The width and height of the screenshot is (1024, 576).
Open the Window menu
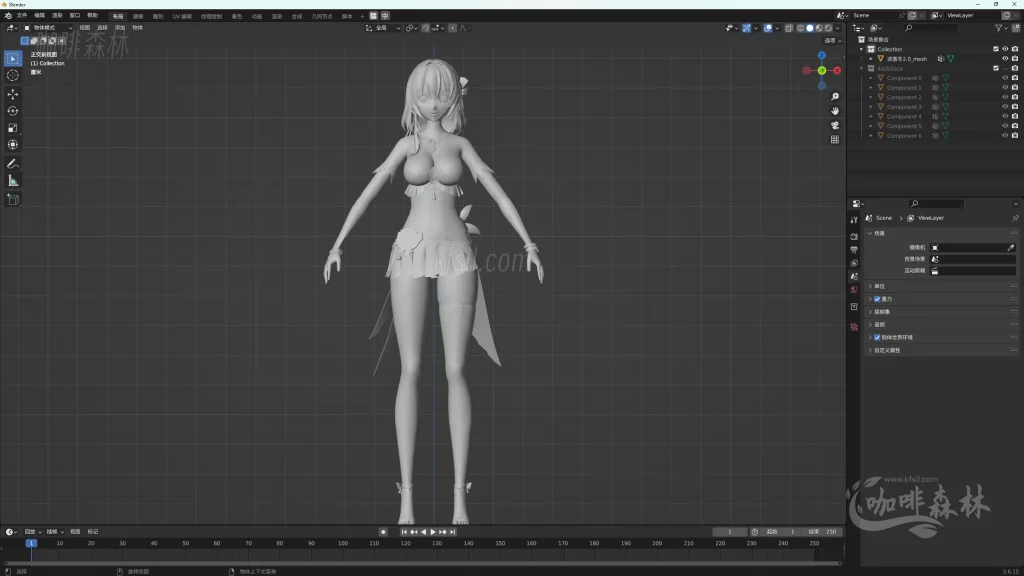click(x=74, y=16)
